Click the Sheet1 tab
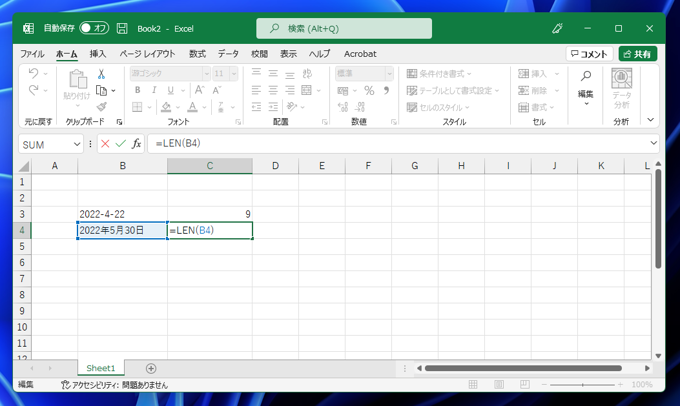Image resolution: width=680 pixels, height=406 pixels. click(101, 368)
